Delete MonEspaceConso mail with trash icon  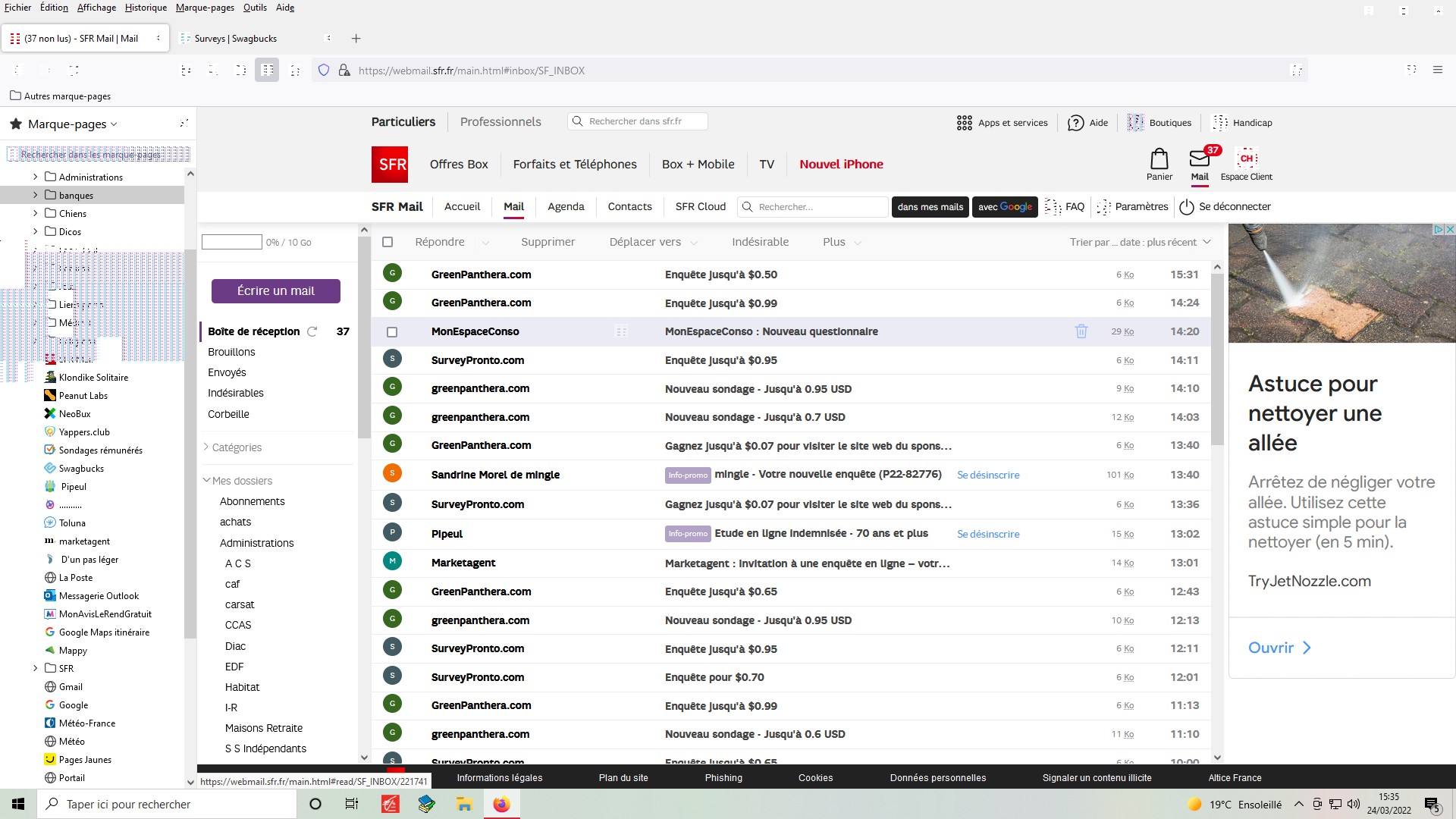click(1081, 331)
